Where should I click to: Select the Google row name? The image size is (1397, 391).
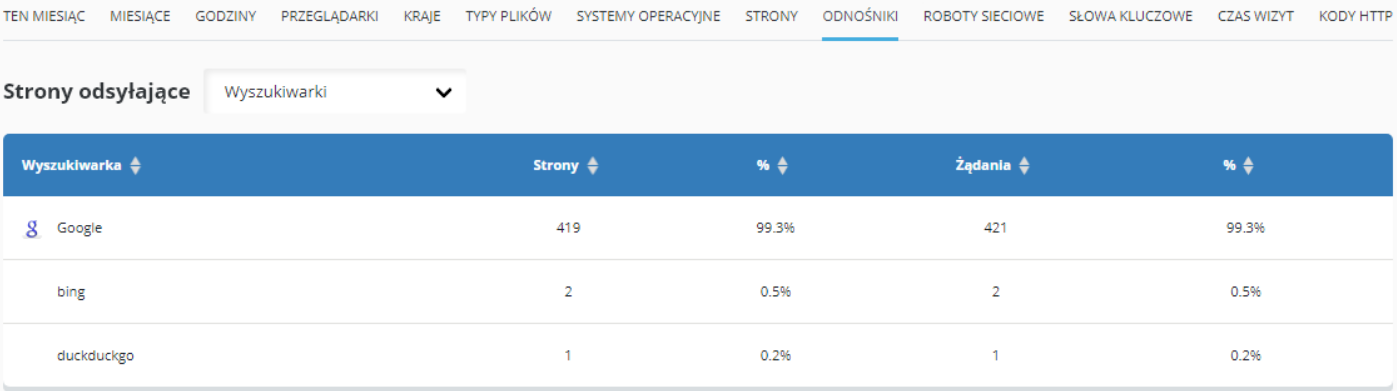click(x=80, y=228)
